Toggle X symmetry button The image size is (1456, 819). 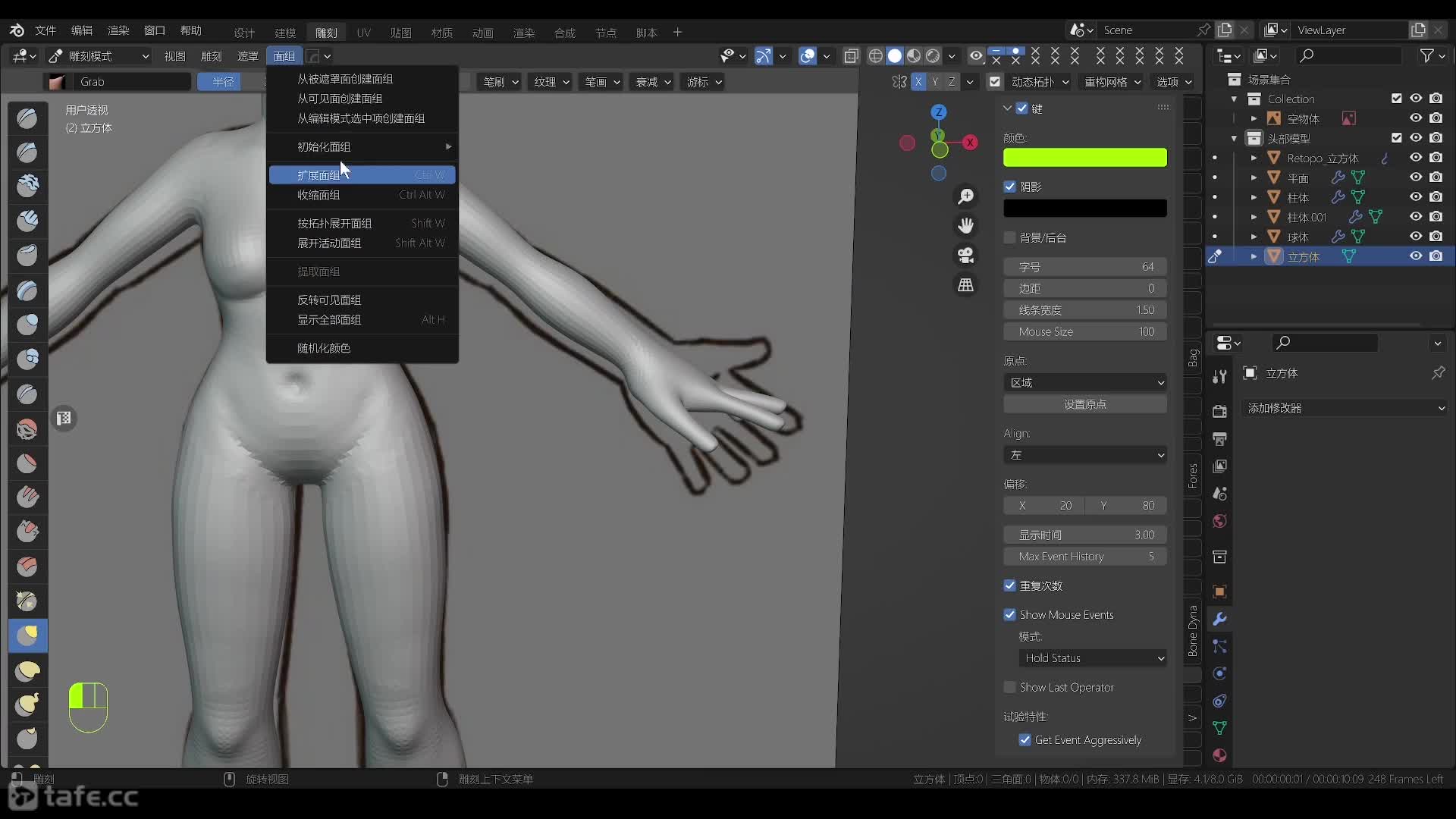click(918, 82)
